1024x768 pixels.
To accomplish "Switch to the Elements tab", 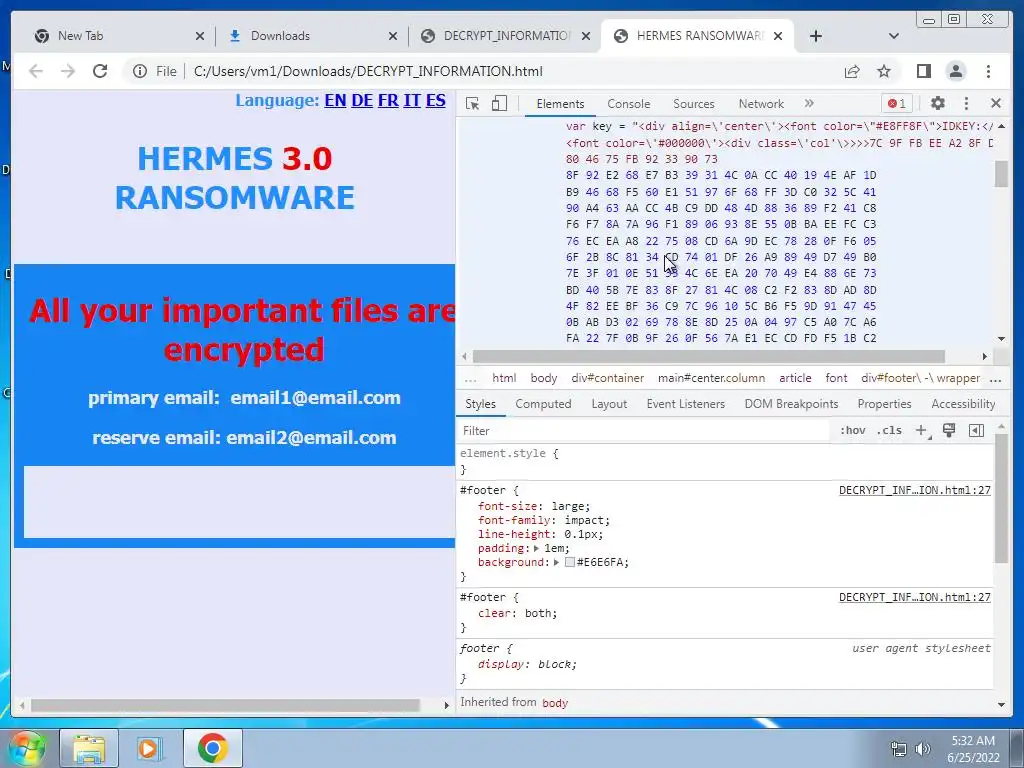I will [560, 104].
